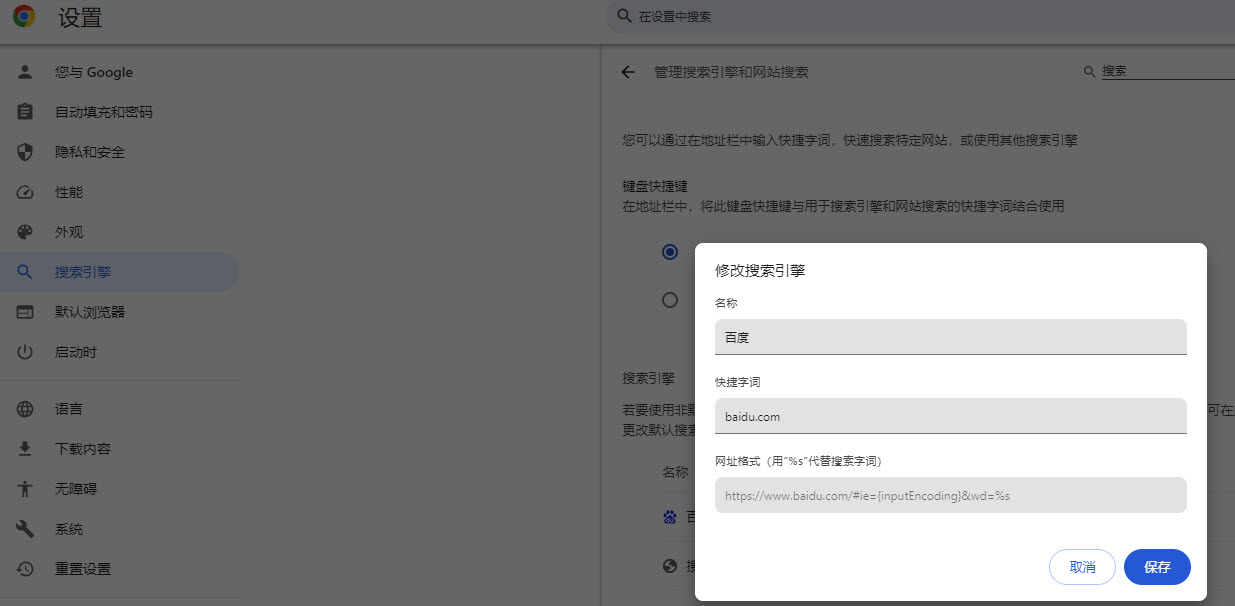The width and height of the screenshot is (1235, 606).
Task: Click the download icon for 下载内容
Action: point(26,449)
